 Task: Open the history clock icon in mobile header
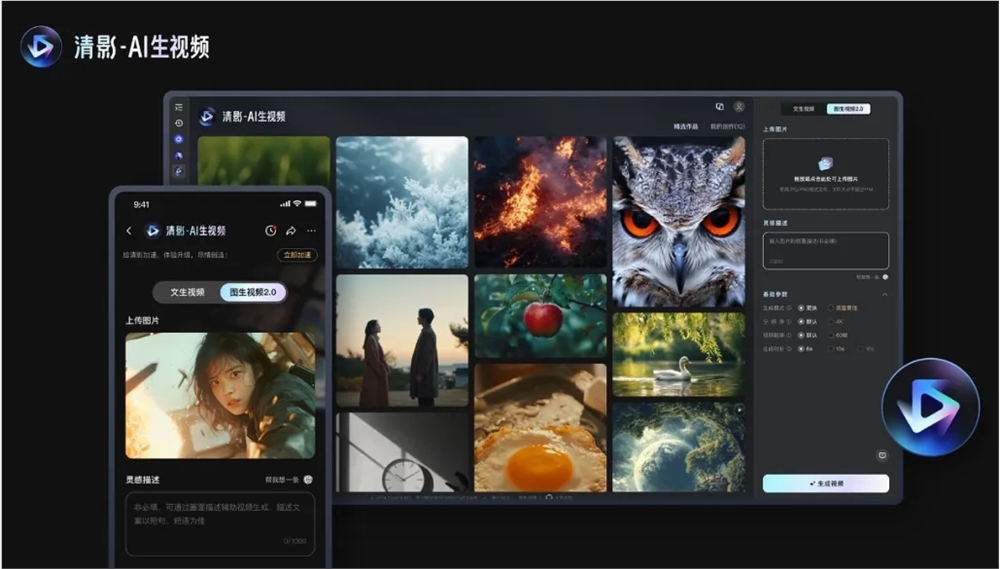[x=270, y=231]
